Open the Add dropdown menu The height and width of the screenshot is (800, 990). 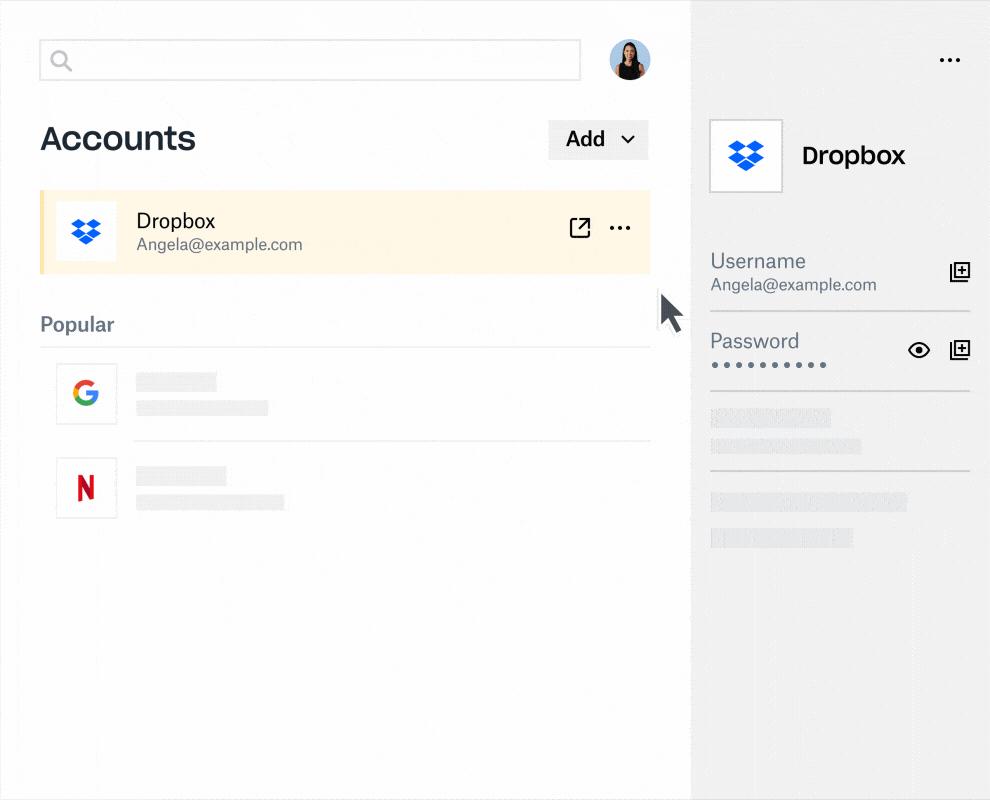tap(598, 139)
